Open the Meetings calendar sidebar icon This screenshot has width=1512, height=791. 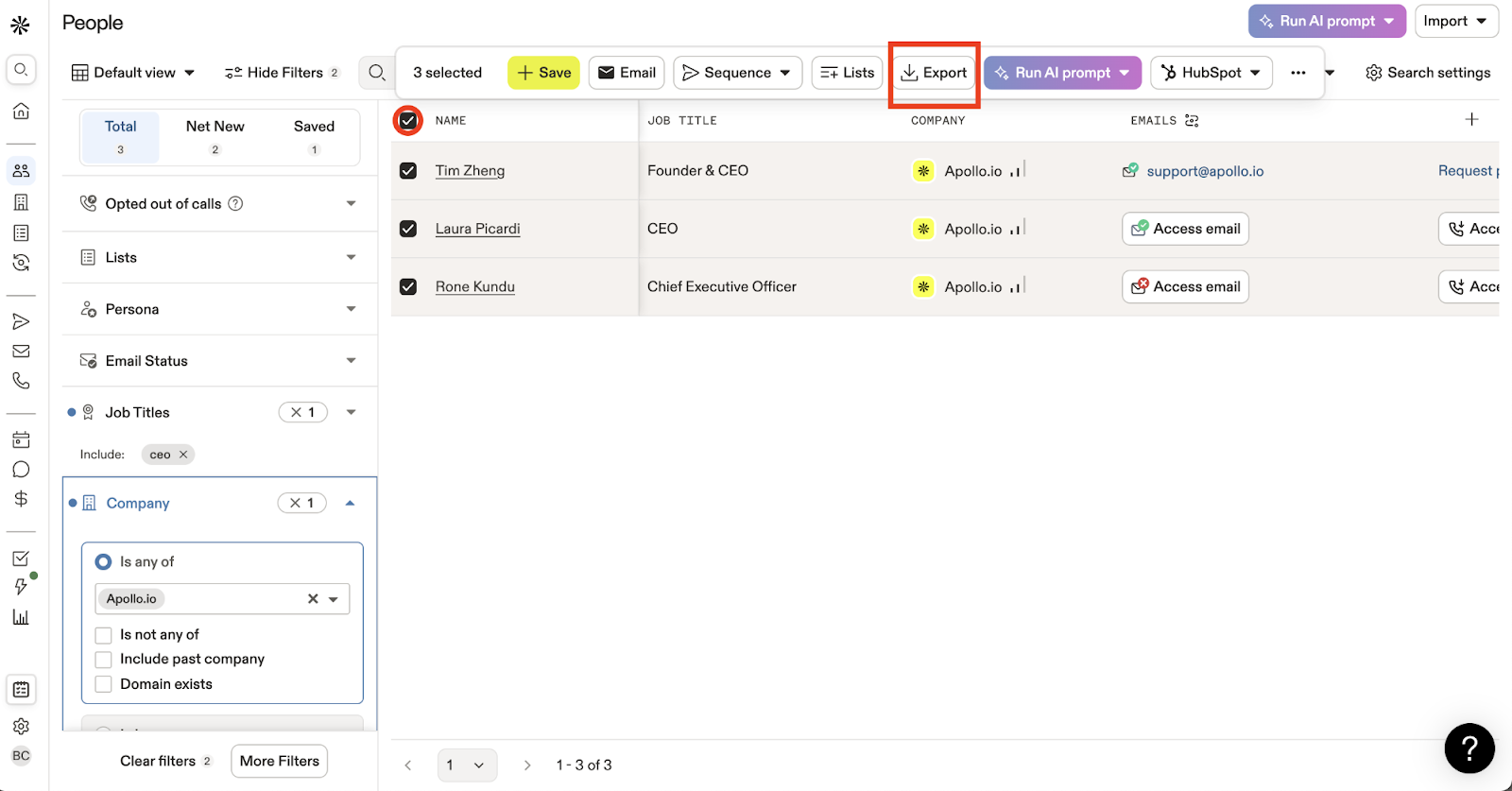pyautogui.click(x=21, y=439)
